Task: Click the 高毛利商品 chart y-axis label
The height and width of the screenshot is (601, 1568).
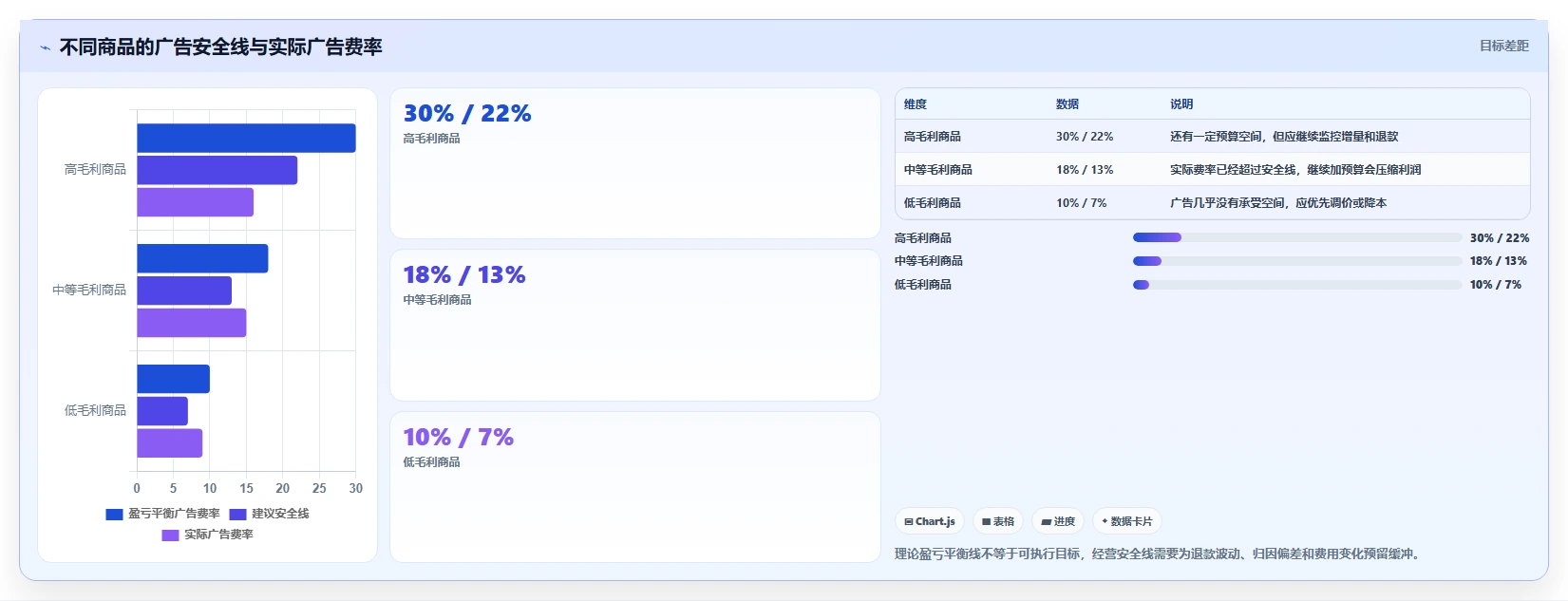Action: click(x=95, y=170)
